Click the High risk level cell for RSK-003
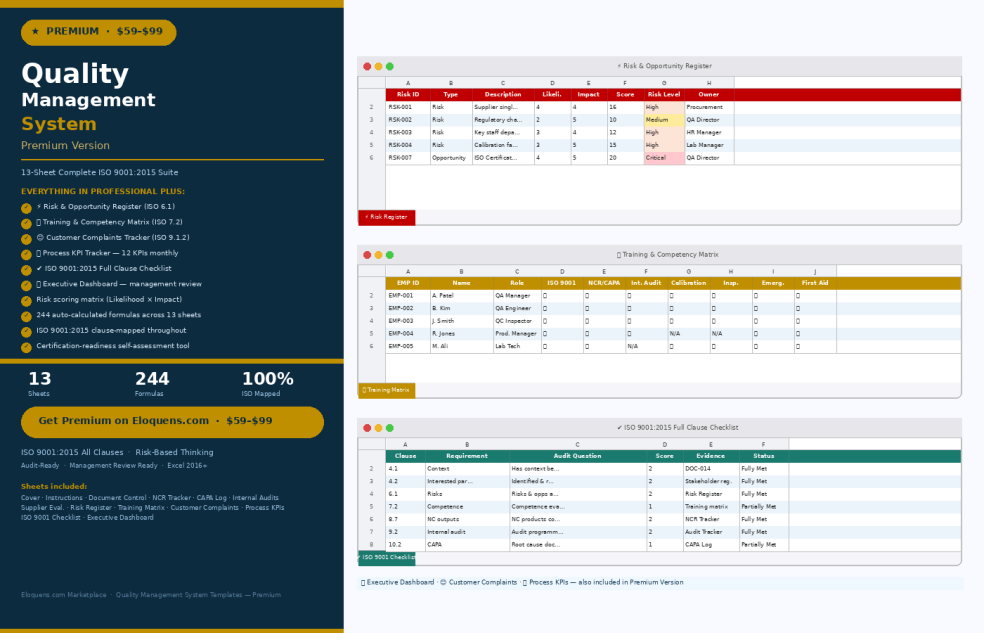The width and height of the screenshot is (984, 633). tap(664, 133)
